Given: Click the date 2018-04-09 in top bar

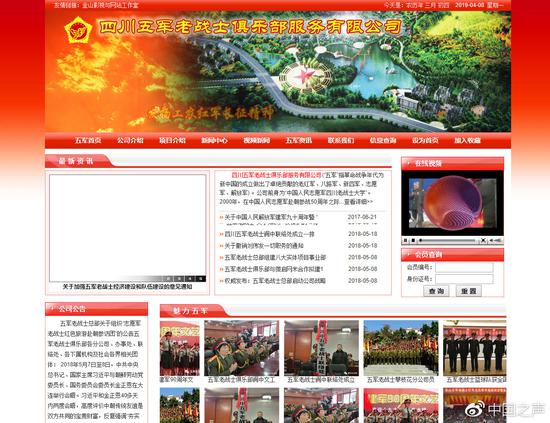Looking at the screenshot, I should tap(470, 5).
